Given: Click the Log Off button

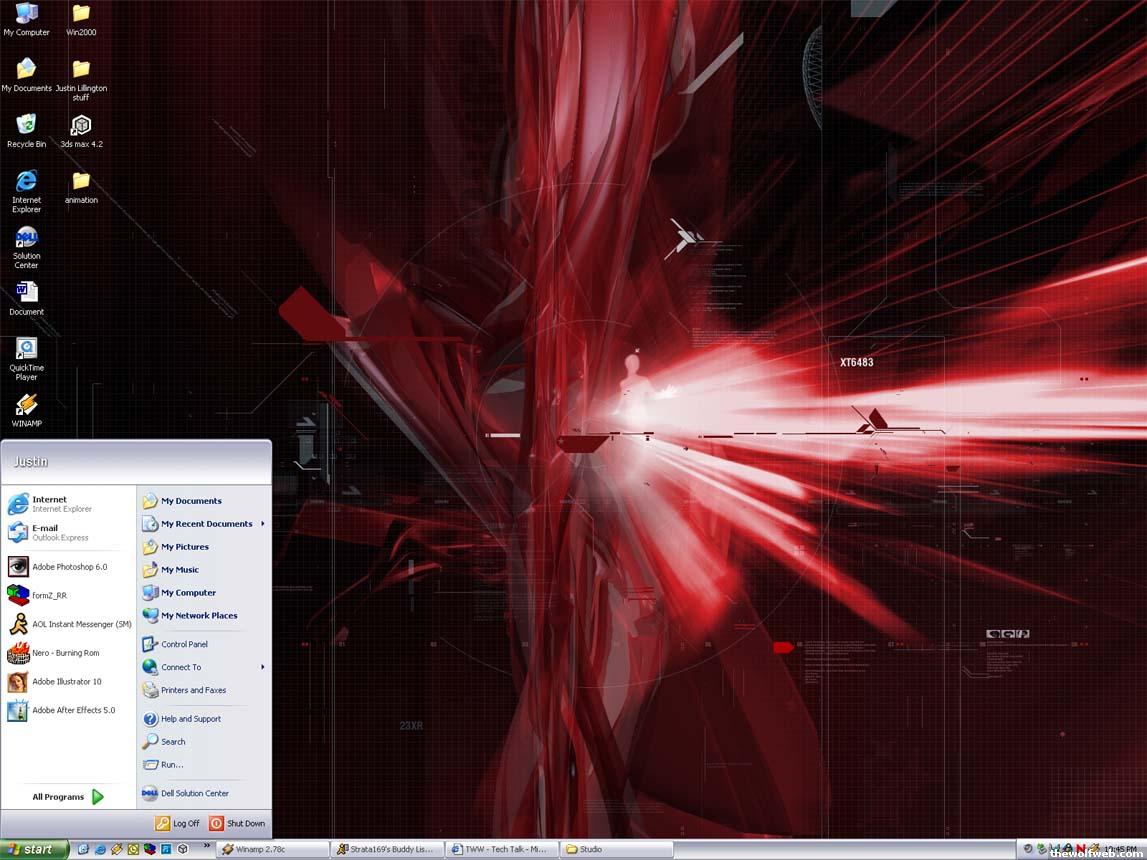Looking at the screenshot, I should (177, 823).
